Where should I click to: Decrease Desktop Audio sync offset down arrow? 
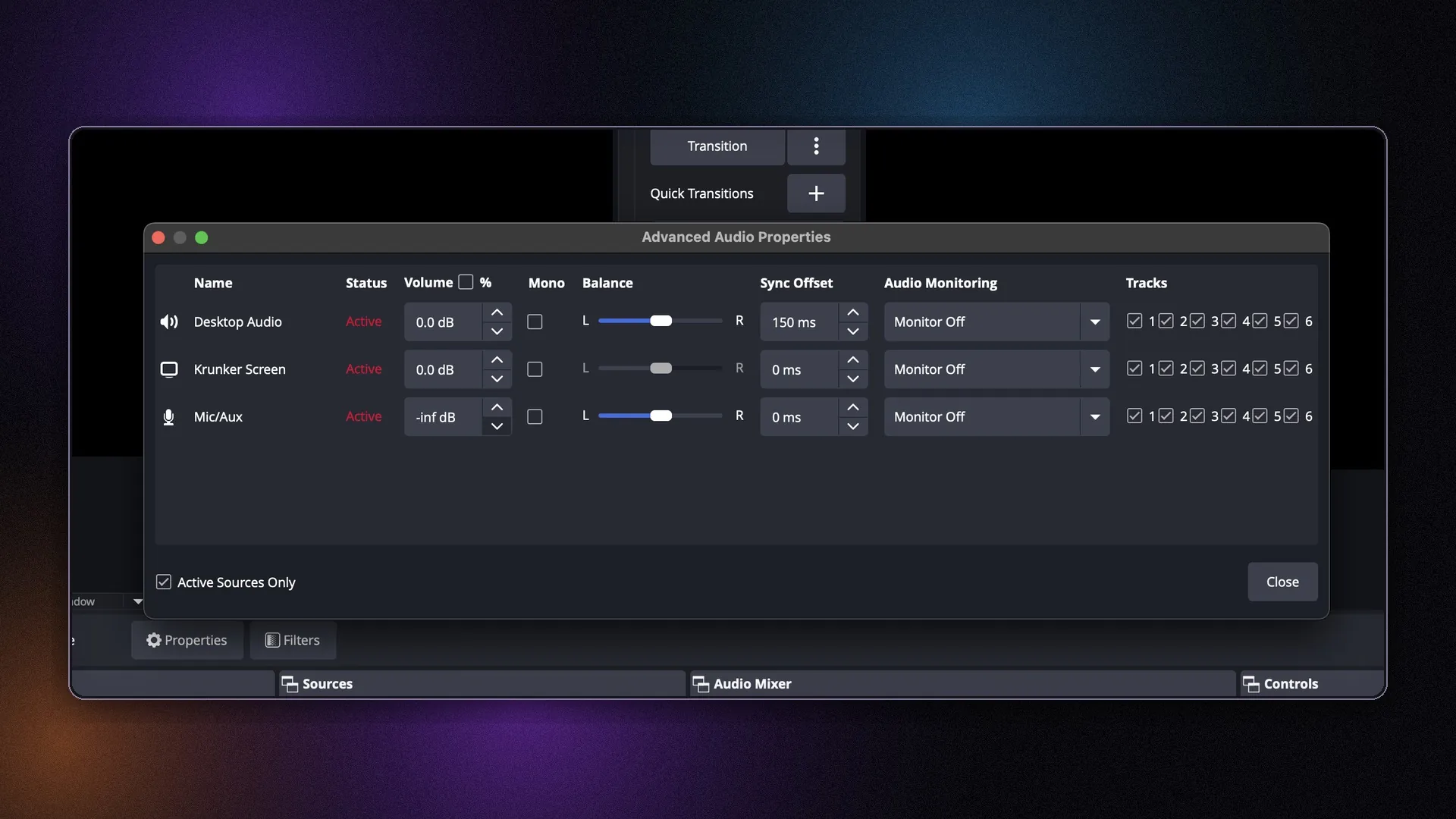[x=853, y=331]
